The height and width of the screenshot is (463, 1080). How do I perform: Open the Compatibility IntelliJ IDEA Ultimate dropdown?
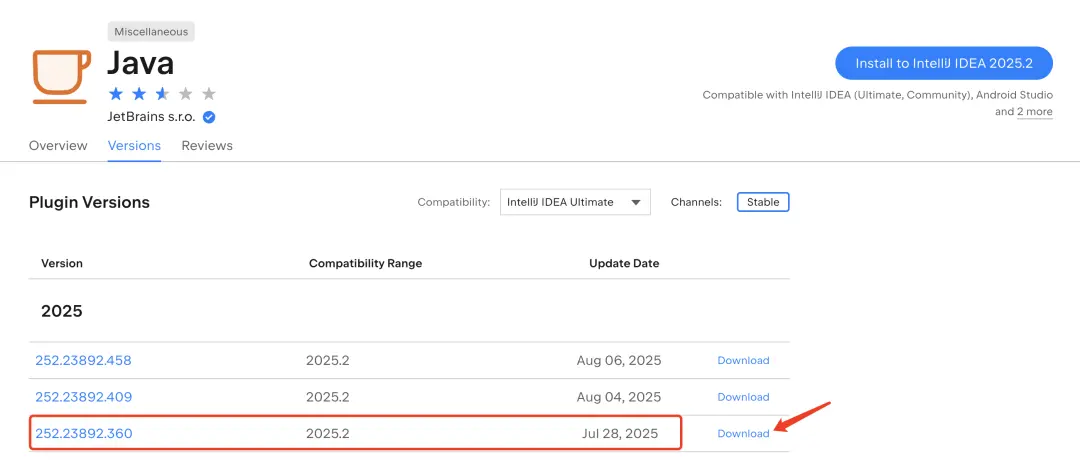(x=575, y=202)
